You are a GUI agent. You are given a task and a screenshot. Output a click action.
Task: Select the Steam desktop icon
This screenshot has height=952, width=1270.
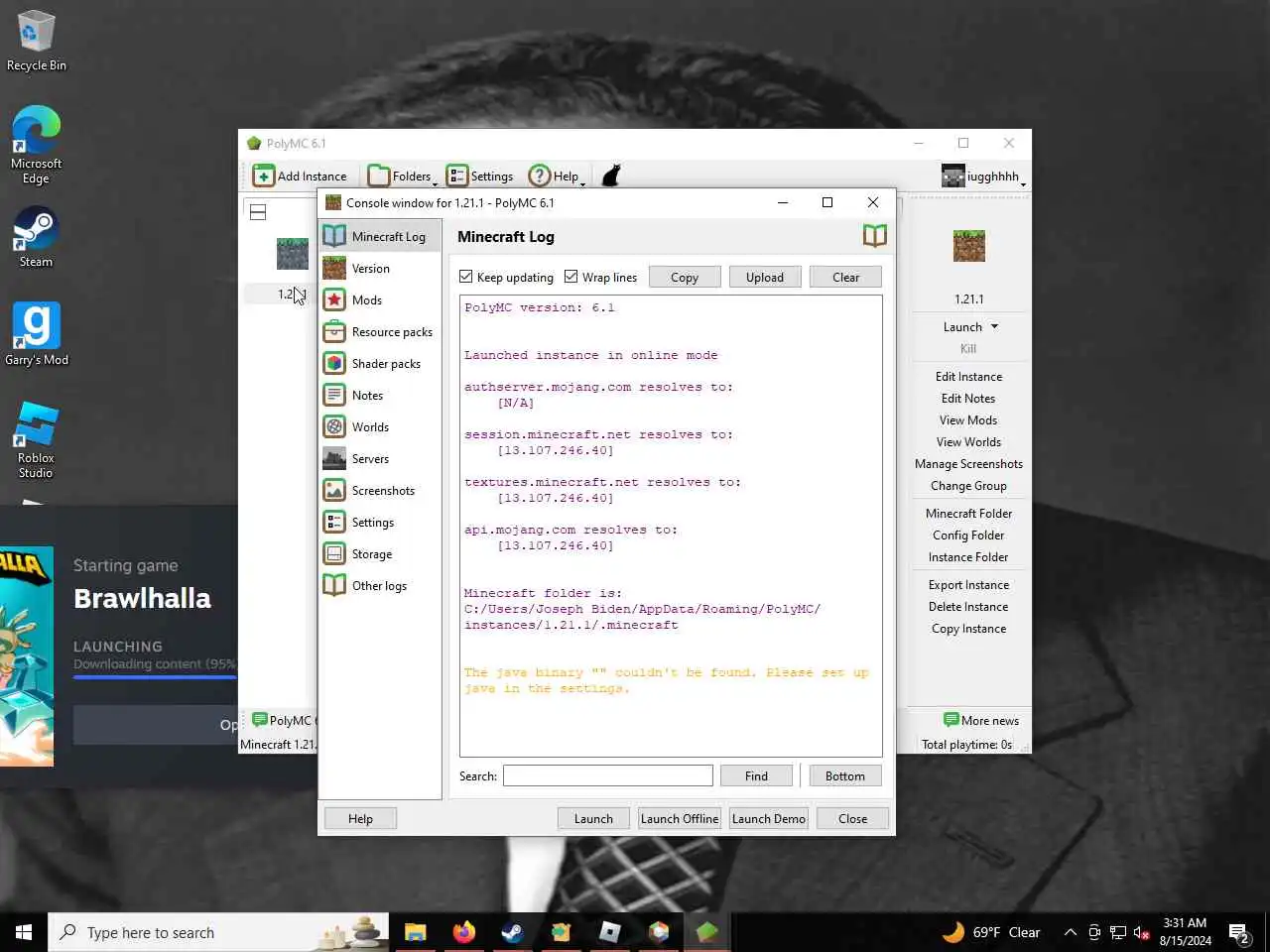pos(36,237)
